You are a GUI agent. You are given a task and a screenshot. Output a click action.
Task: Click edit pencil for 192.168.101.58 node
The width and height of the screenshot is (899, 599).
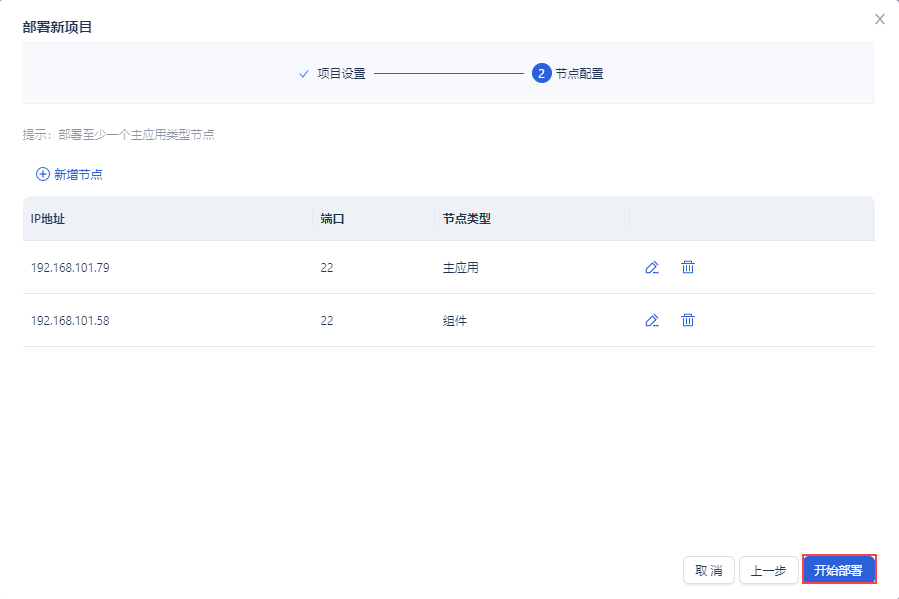652,320
